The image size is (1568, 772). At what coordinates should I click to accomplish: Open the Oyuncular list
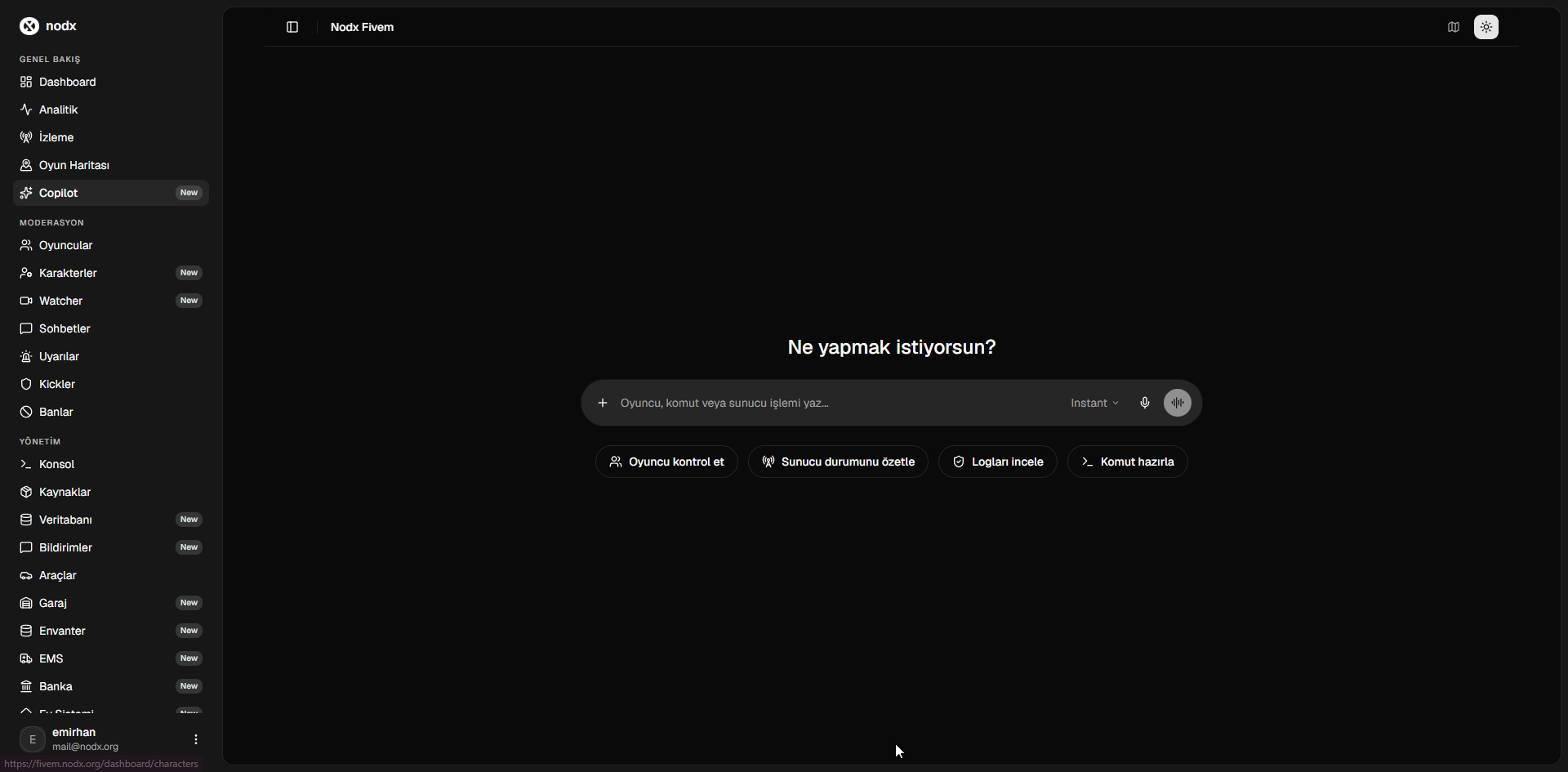[x=111, y=245]
